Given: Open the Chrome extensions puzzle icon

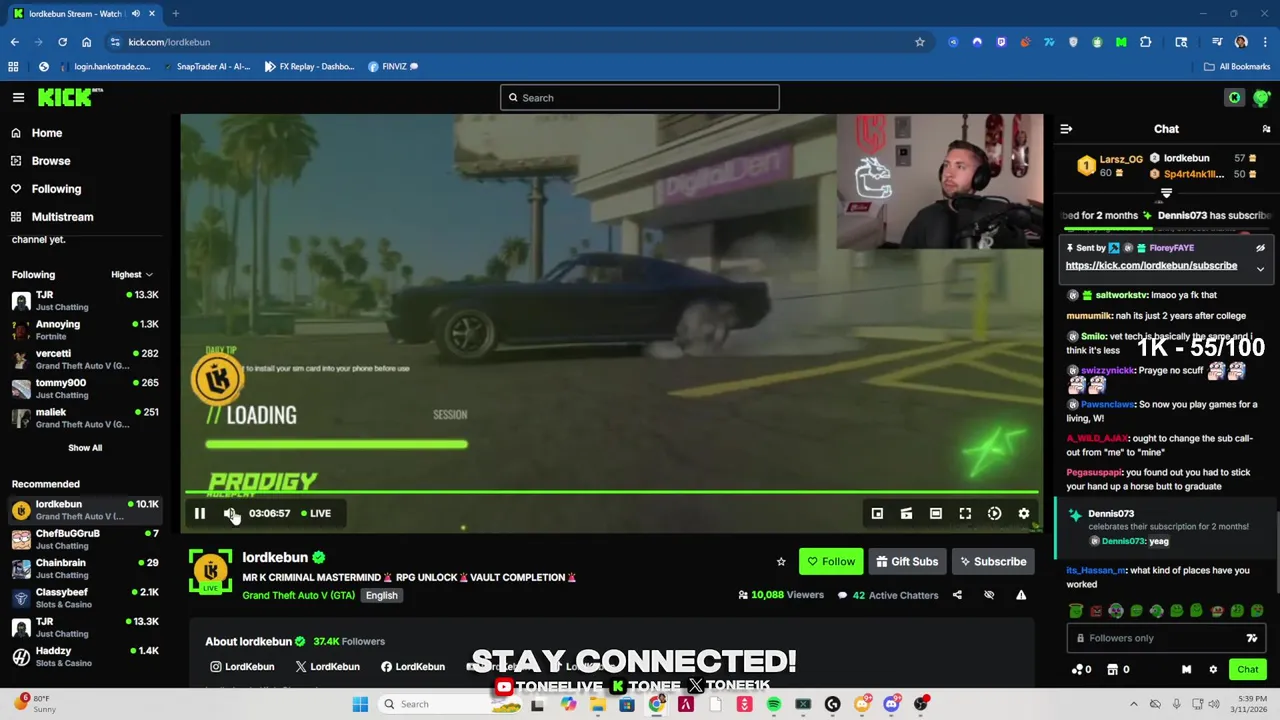Looking at the screenshot, I should (x=1145, y=42).
